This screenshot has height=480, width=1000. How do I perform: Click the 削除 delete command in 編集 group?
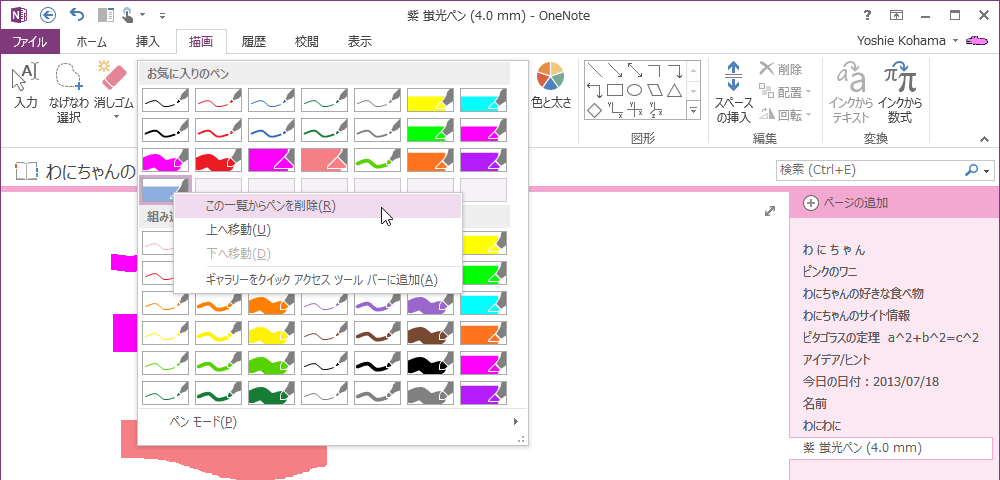point(781,69)
